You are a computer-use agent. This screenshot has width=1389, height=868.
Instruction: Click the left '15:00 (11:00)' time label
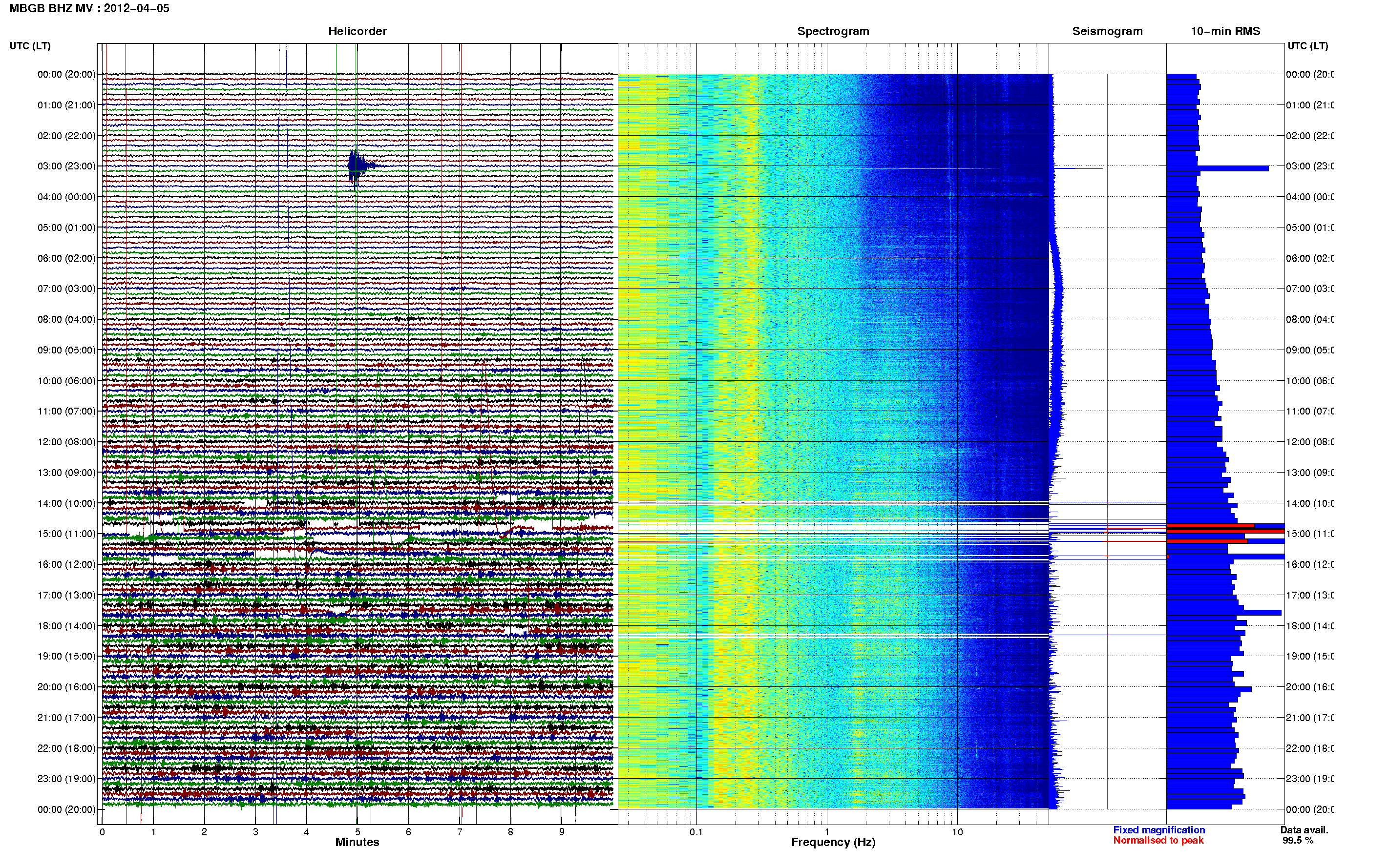66,534
